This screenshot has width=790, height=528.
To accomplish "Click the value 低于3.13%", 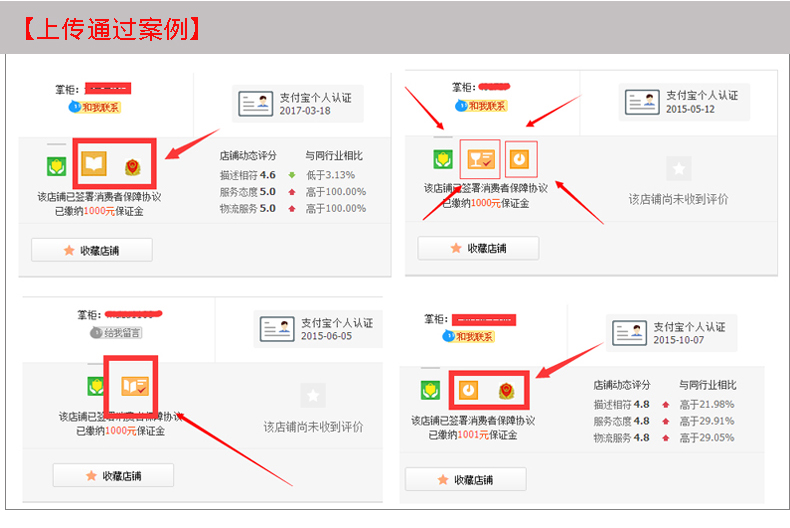I will click(x=331, y=175).
